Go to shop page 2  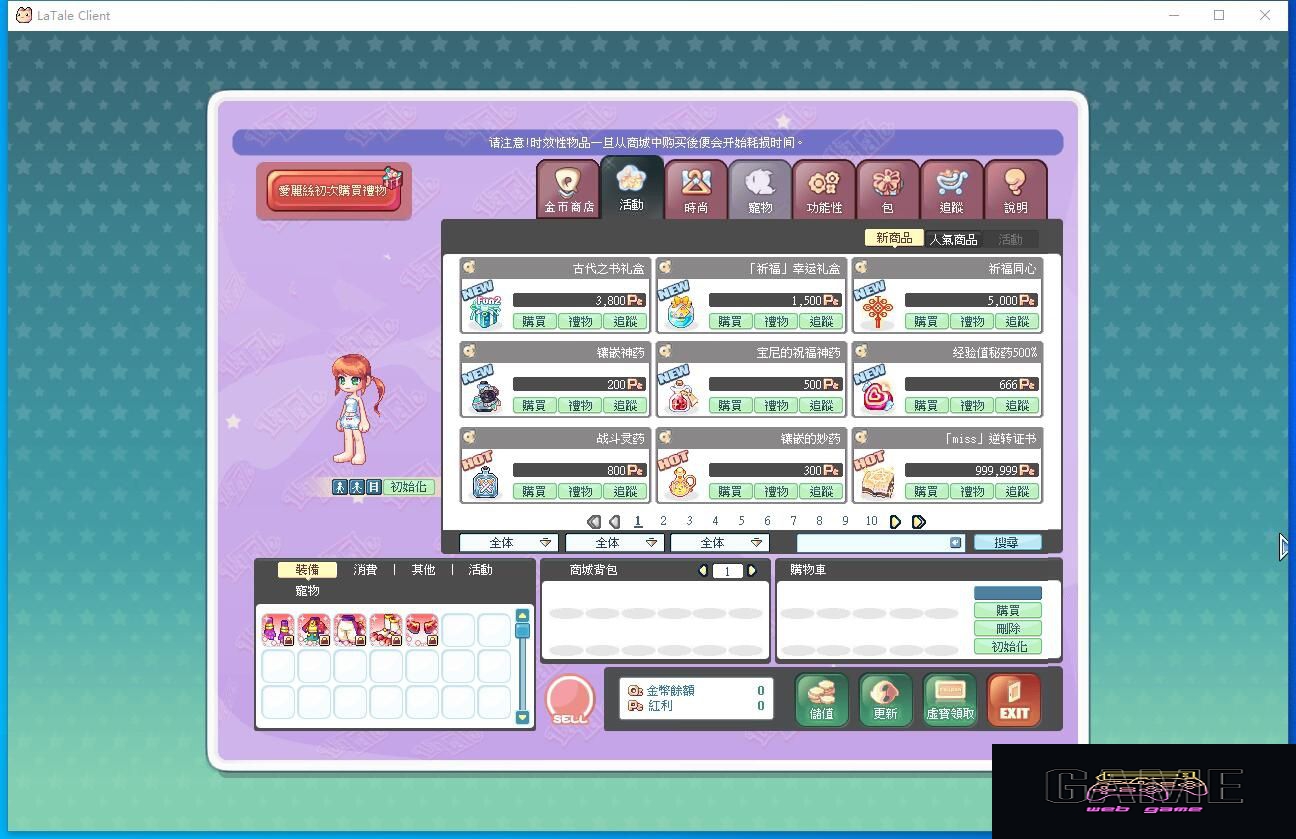(x=663, y=521)
